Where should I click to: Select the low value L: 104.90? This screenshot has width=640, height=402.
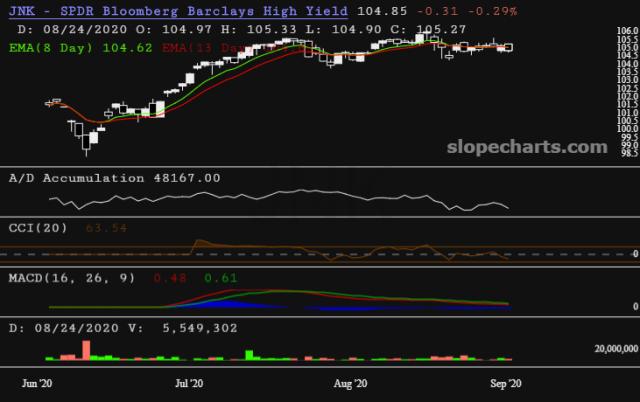[x=344, y=29]
